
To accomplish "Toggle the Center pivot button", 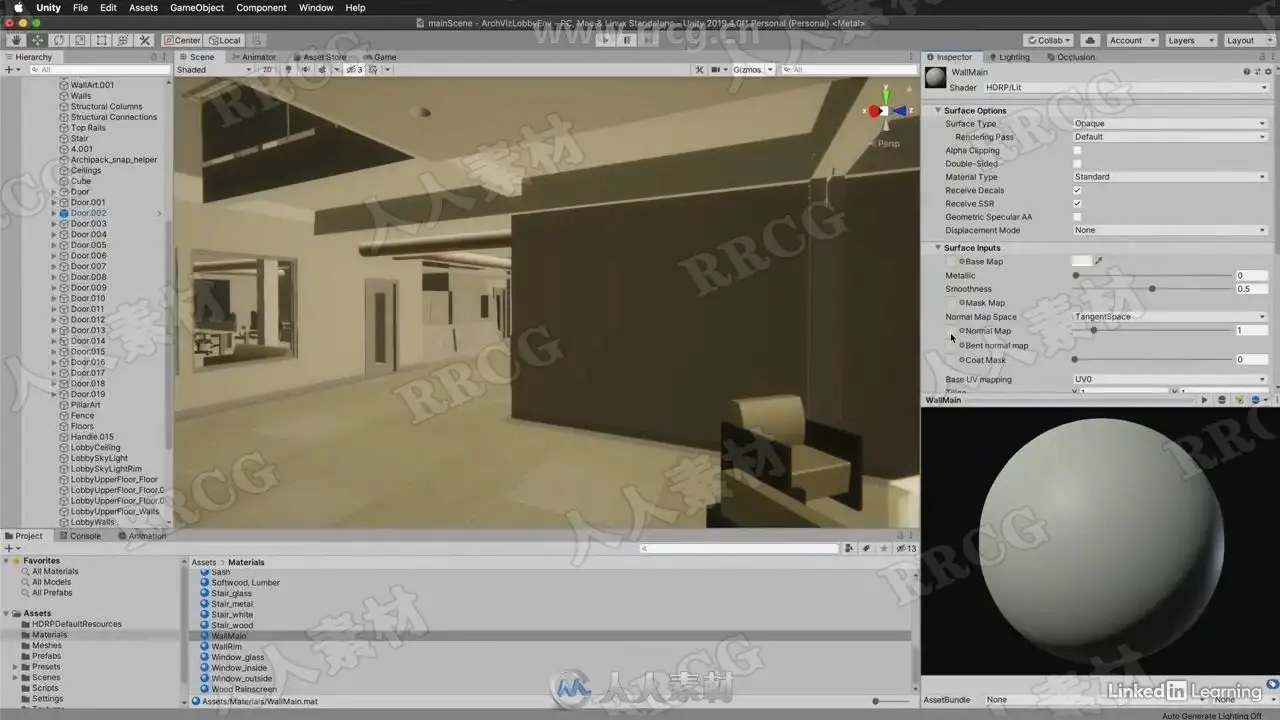I will [x=182, y=40].
